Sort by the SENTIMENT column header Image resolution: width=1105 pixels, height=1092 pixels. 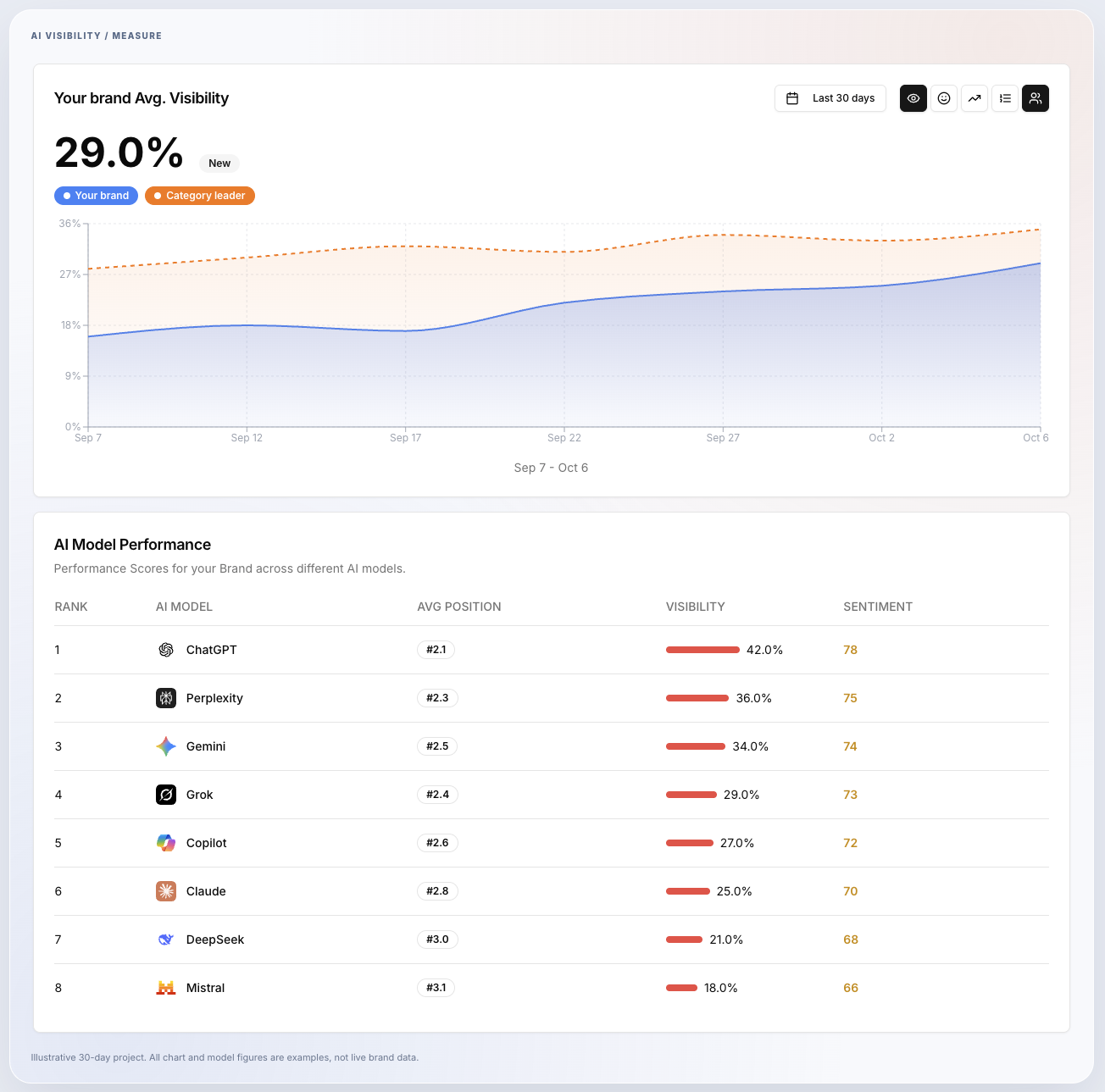(x=878, y=607)
